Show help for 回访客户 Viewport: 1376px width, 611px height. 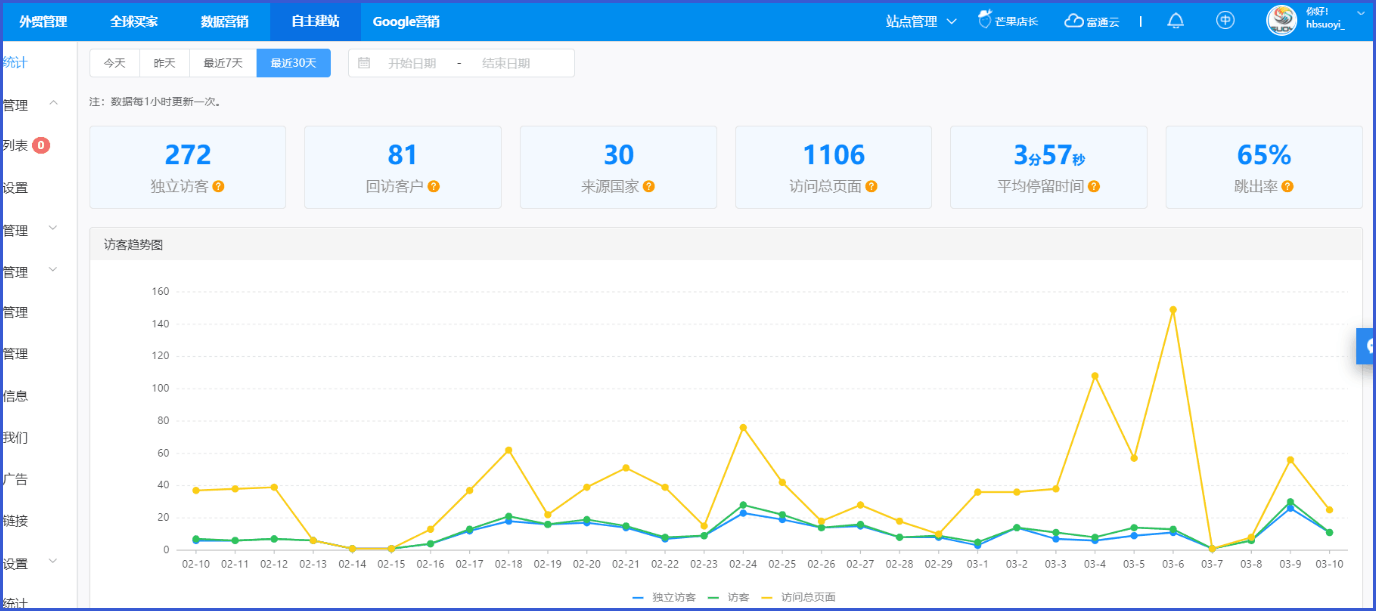pyautogui.click(x=434, y=186)
